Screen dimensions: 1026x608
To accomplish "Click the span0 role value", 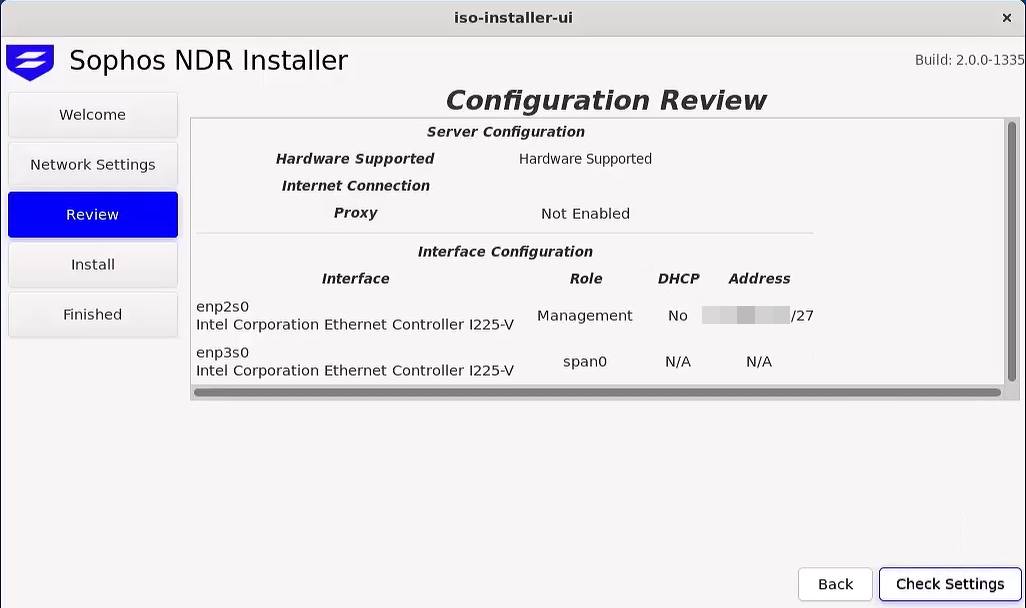I will pos(585,361).
